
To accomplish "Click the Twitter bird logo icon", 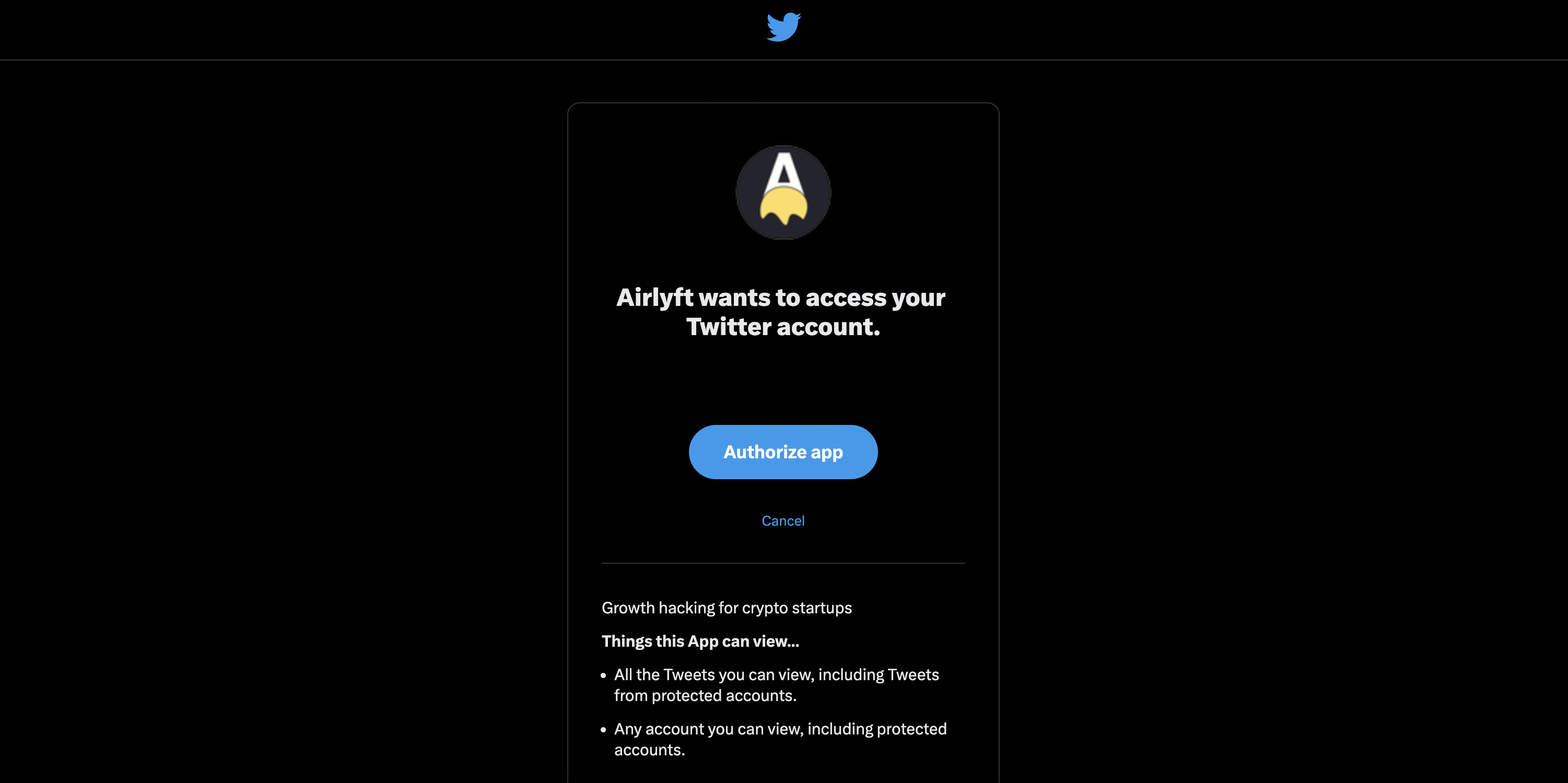I will point(783,26).
